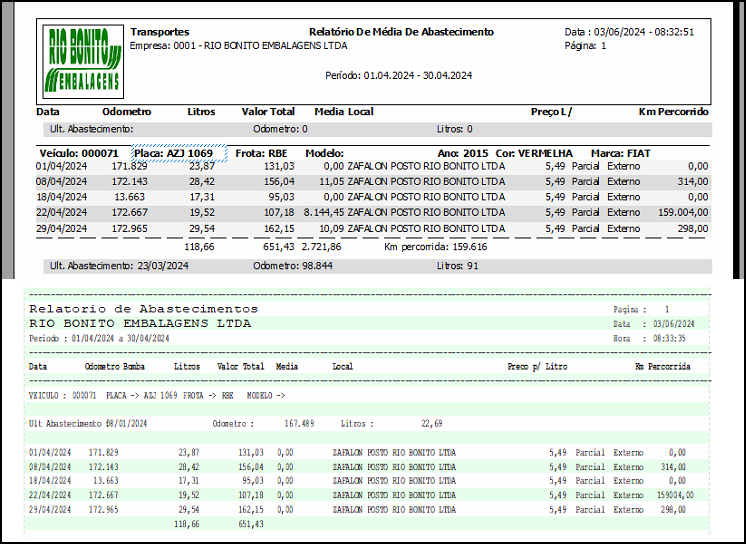Click the 'Local' column header in lower report
Image resolution: width=746 pixels, height=544 pixels.
343,366
